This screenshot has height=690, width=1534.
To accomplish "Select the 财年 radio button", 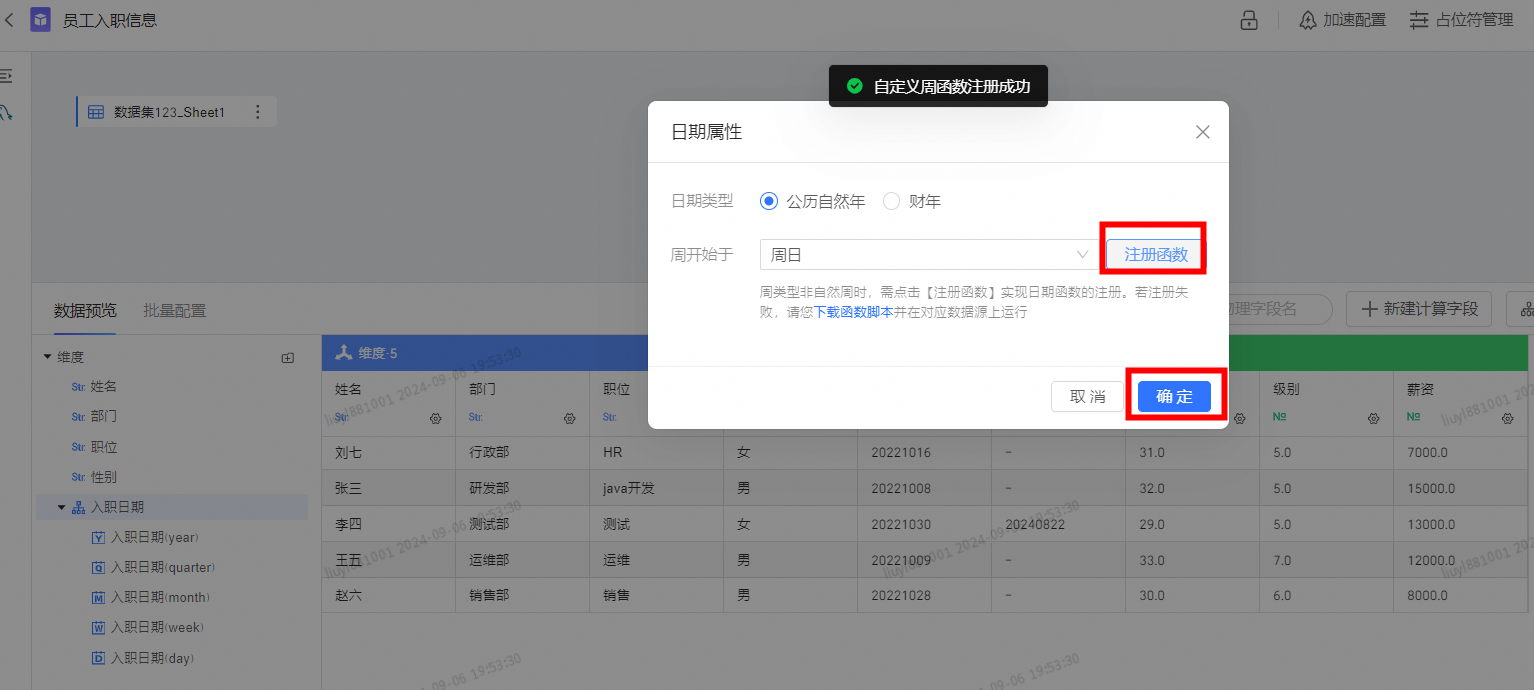I will click(892, 201).
